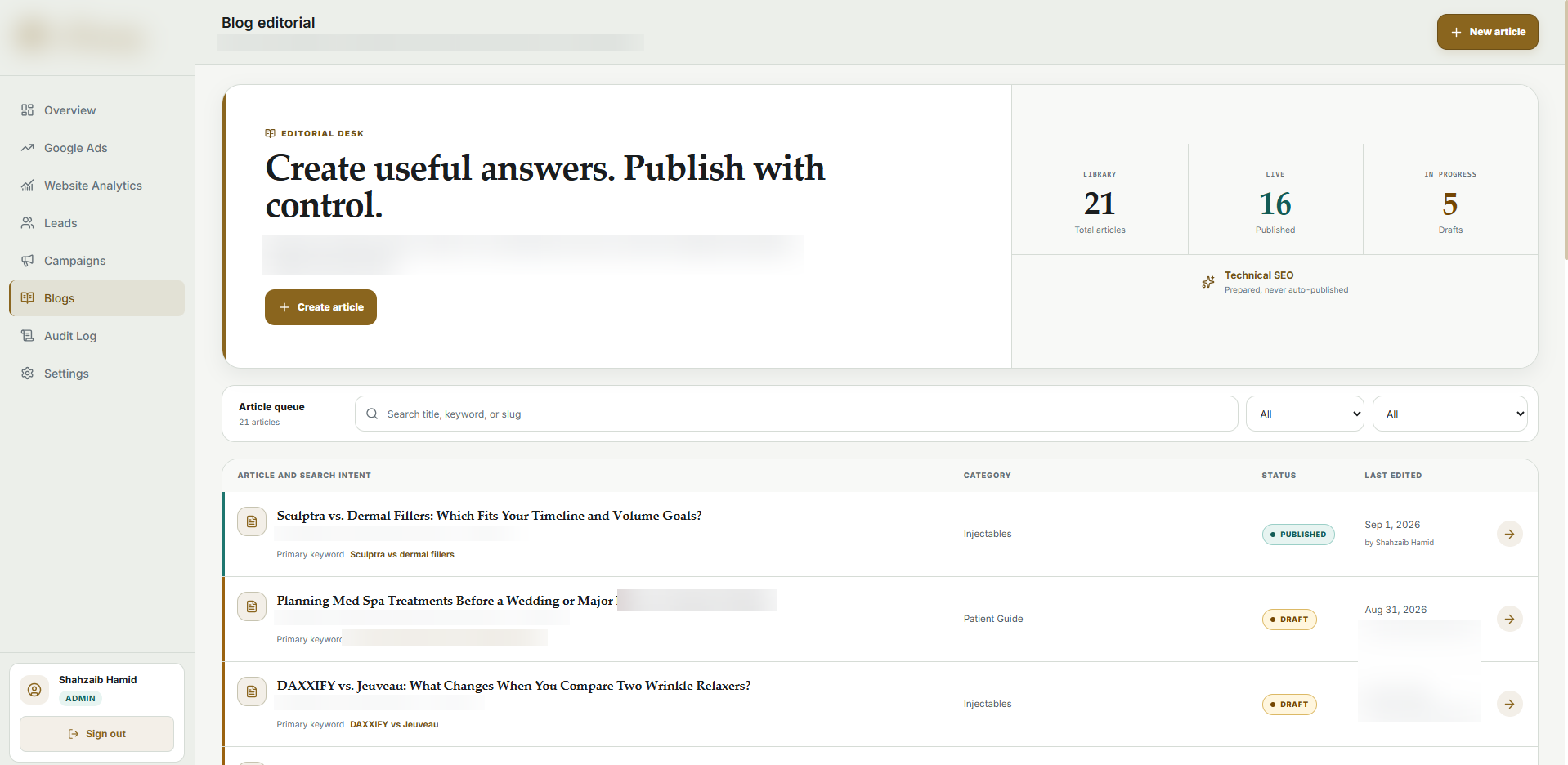Click the DRAFT badge on DAXXIFY row
Screen dimensions: 1568x765
1289,705
